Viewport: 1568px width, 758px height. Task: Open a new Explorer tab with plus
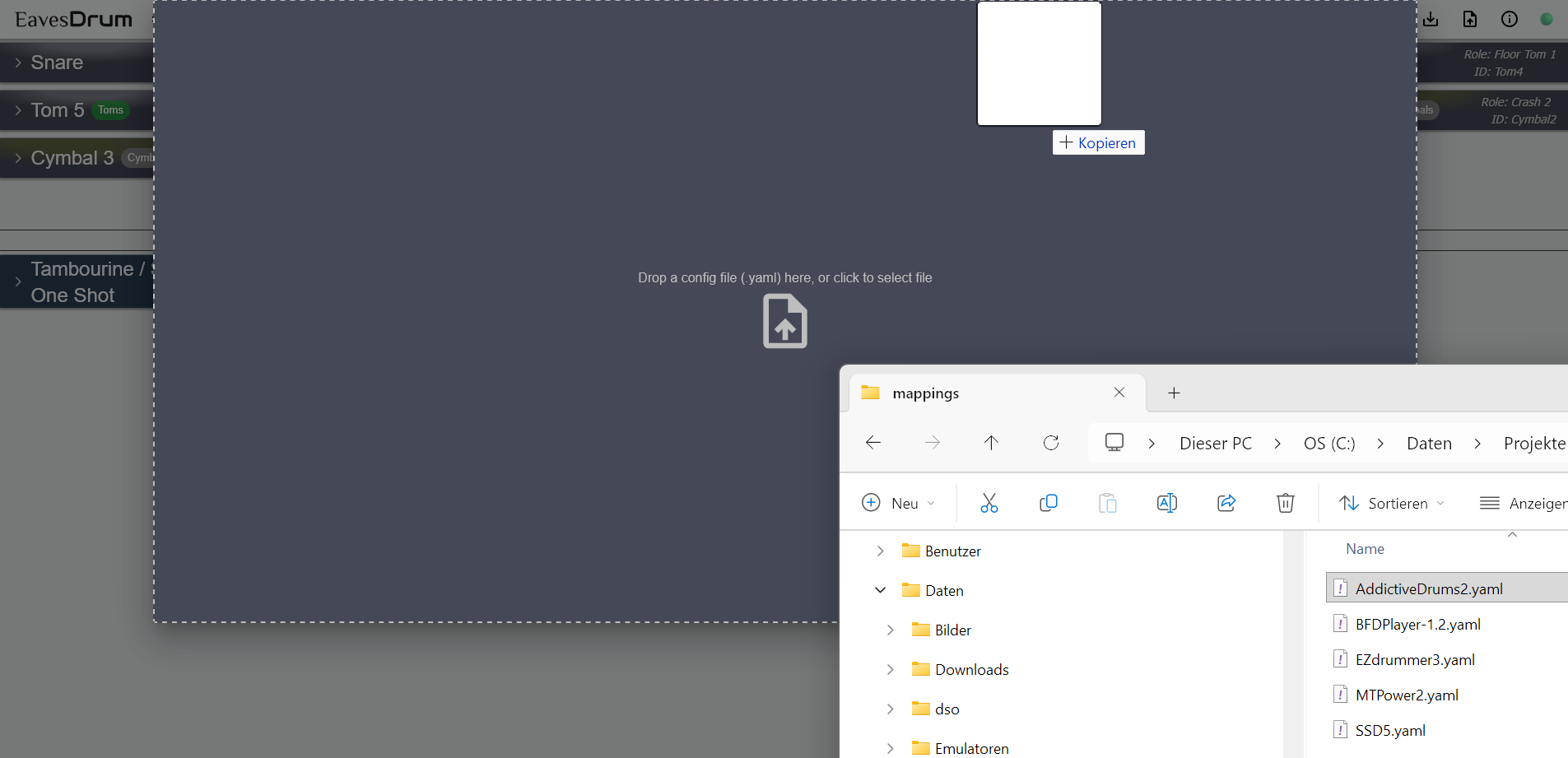(1174, 393)
